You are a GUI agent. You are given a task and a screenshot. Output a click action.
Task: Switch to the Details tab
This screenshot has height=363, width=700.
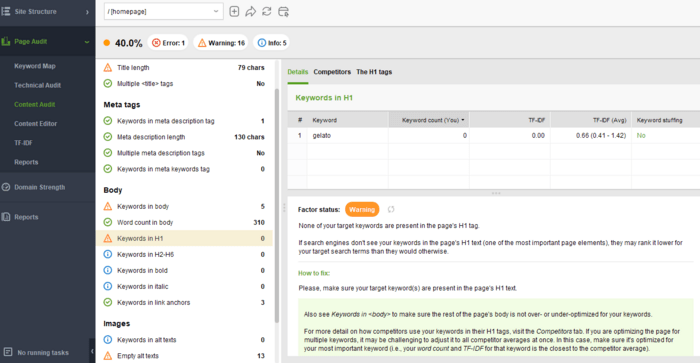click(298, 72)
